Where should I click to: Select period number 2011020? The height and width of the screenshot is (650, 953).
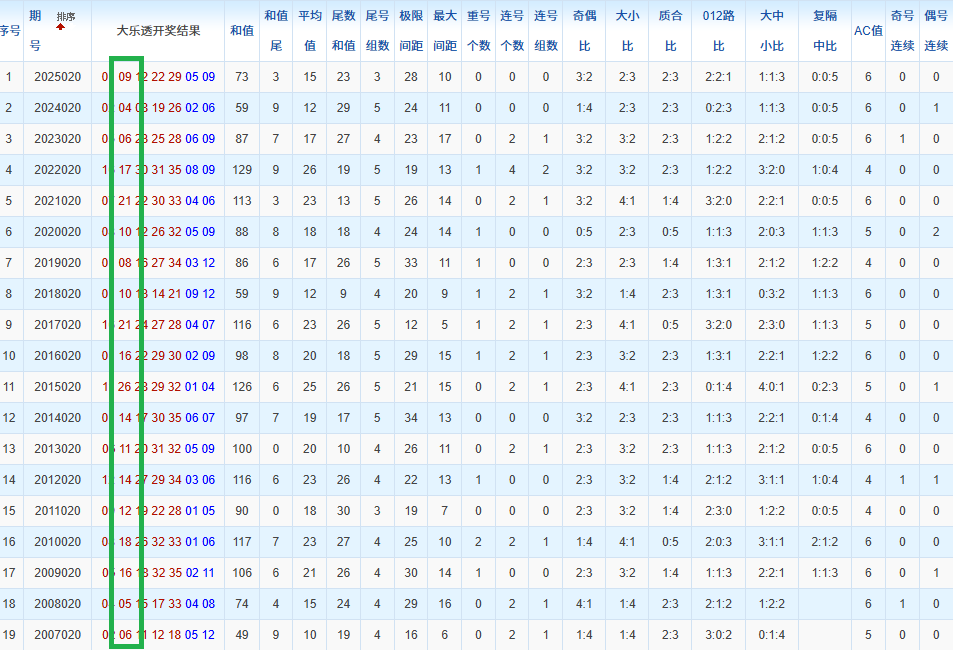[x=58, y=511]
